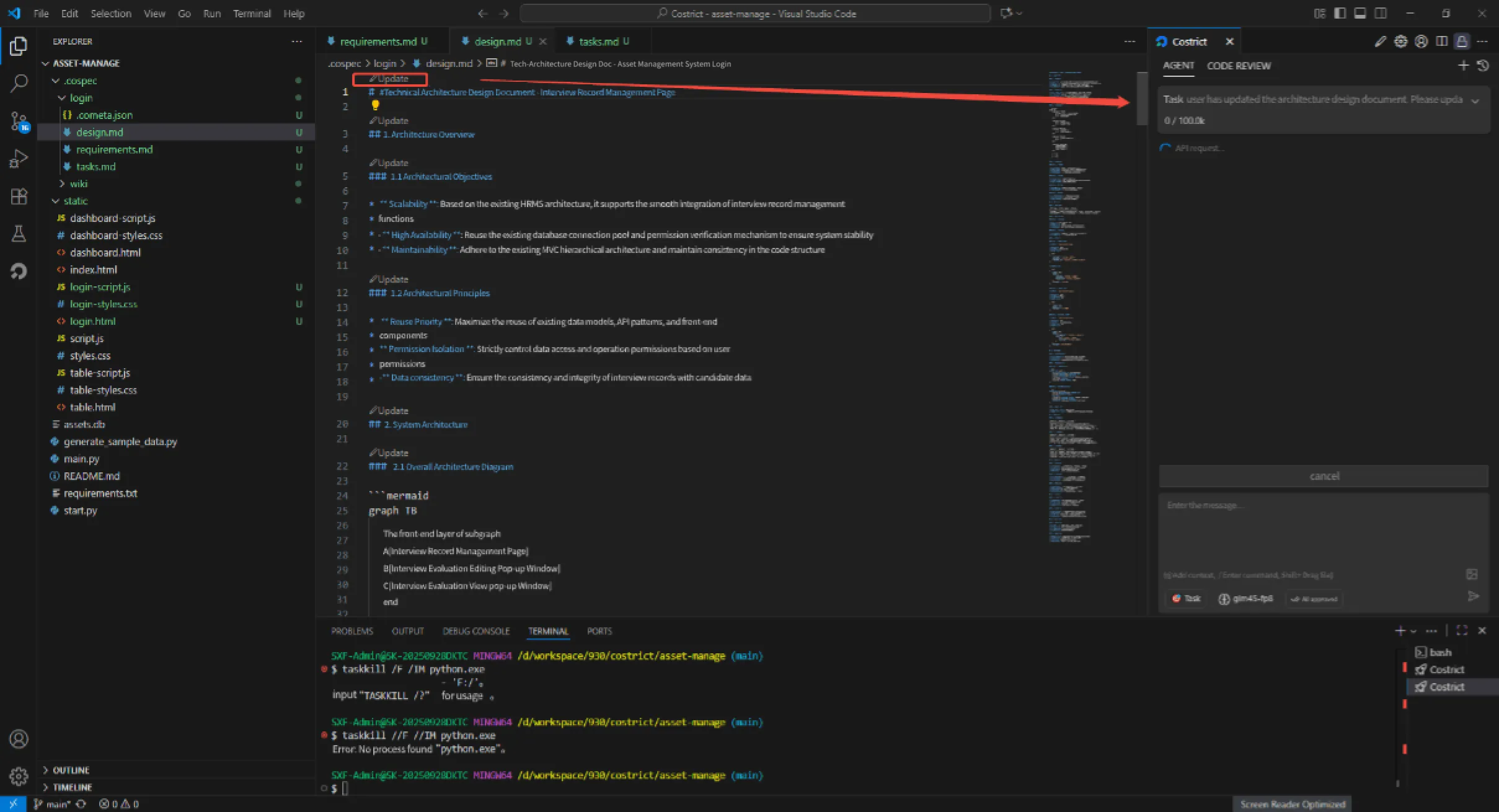Open the Manage gear icon
The height and width of the screenshot is (812, 1499).
click(x=19, y=776)
